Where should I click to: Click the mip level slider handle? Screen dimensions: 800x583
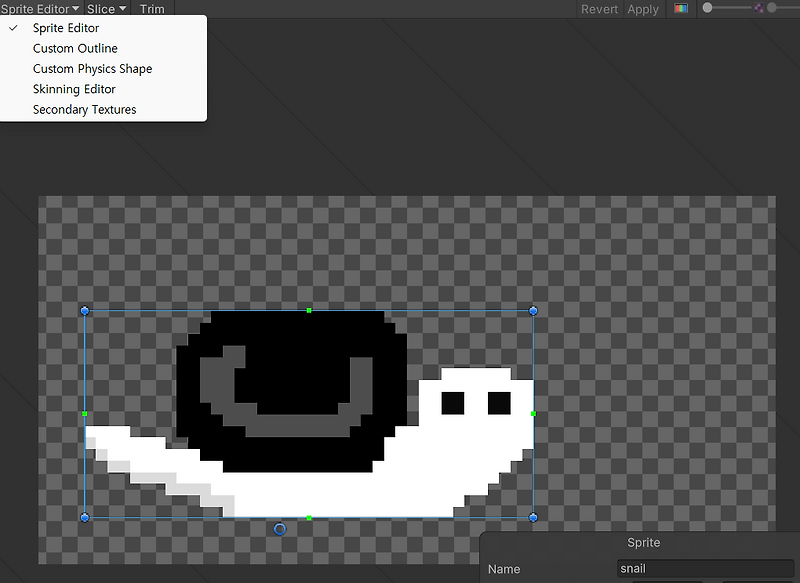772,8
